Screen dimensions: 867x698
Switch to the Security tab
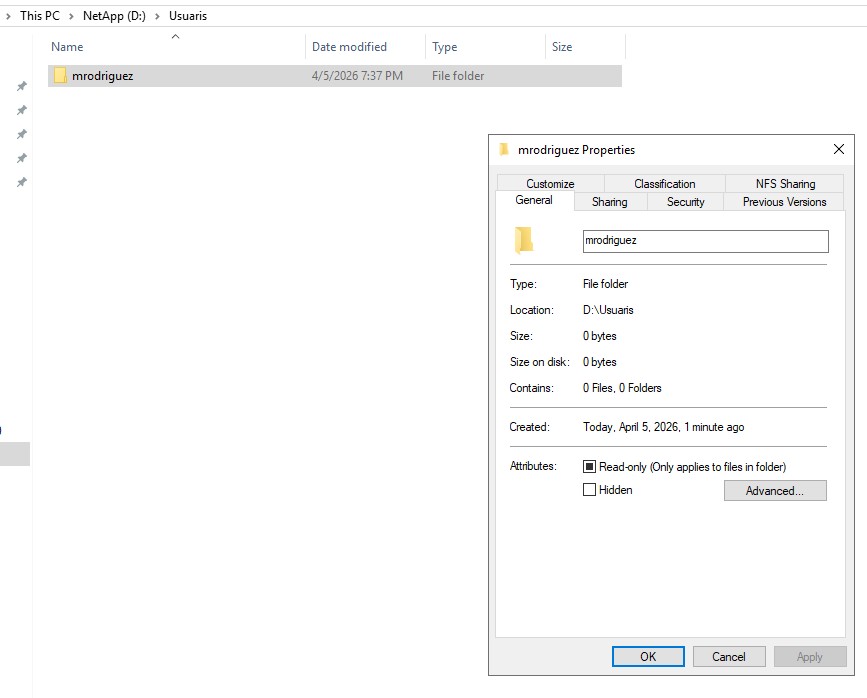[x=685, y=202]
